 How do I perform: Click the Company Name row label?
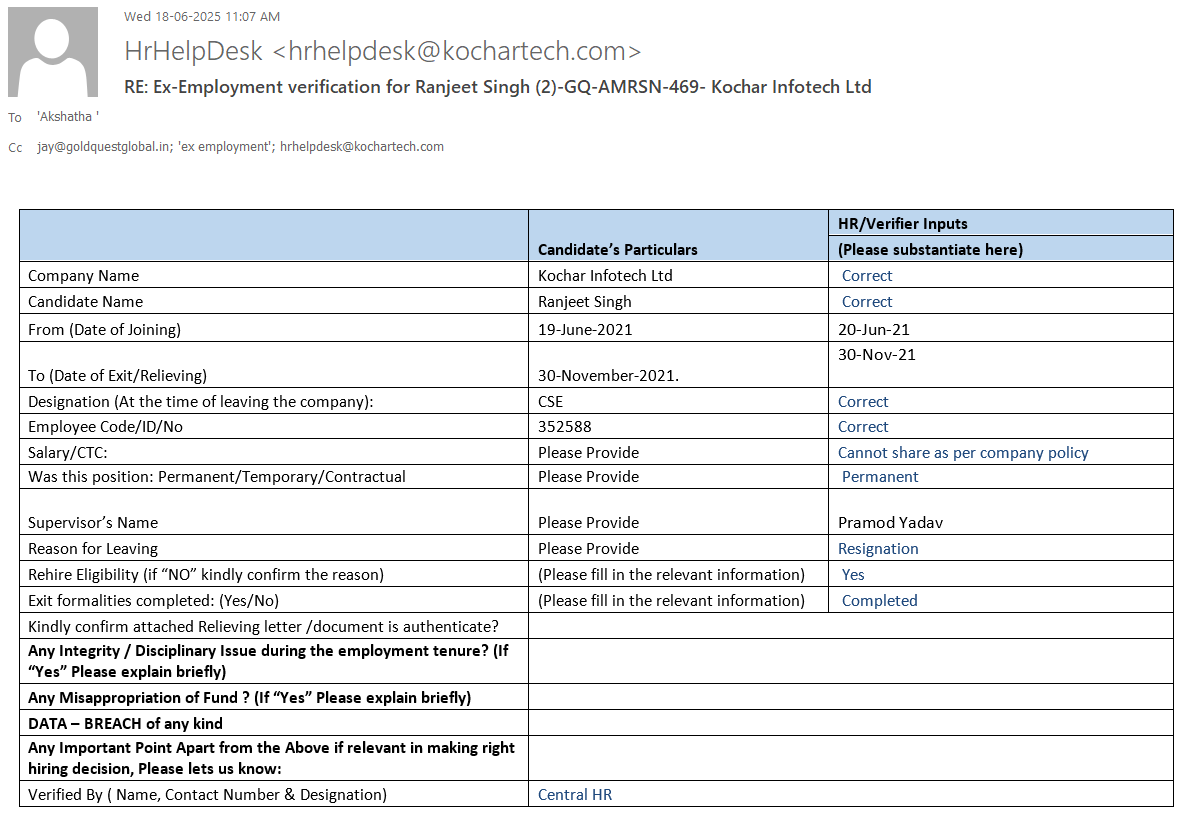pyautogui.click(x=83, y=275)
